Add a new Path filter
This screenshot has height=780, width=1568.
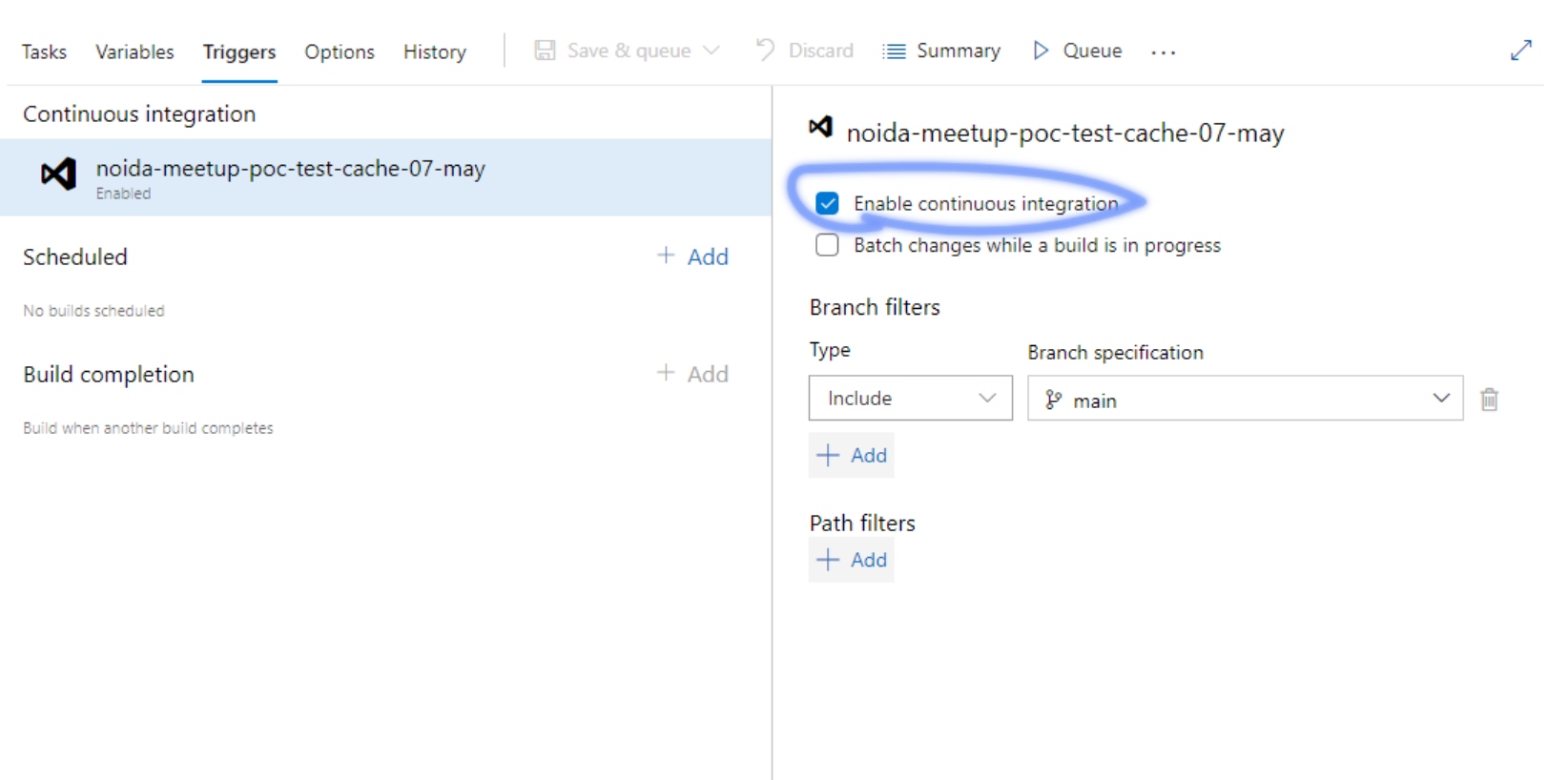pyautogui.click(x=852, y=560)
